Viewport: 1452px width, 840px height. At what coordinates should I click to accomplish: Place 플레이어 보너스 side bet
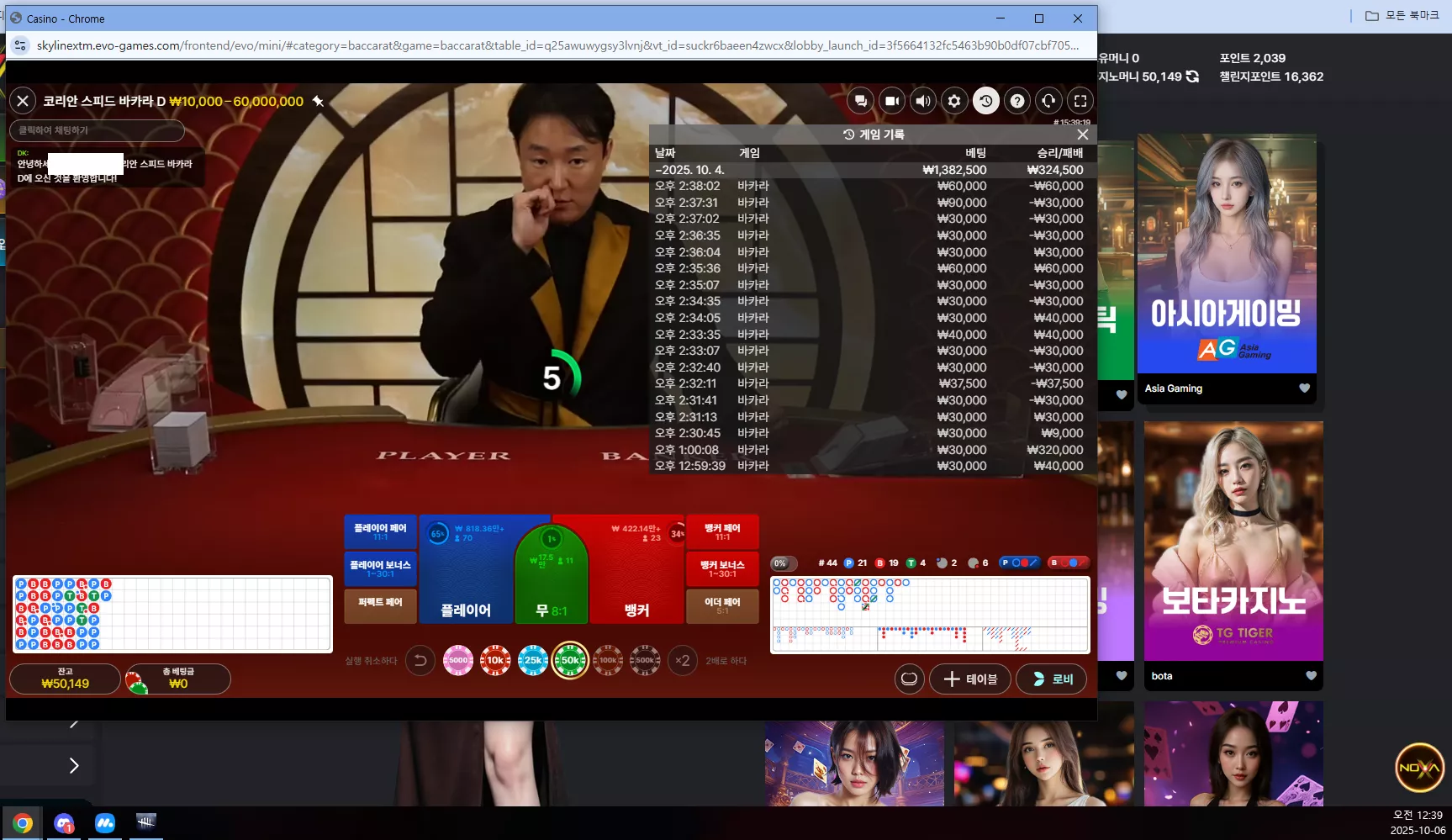tap(380, 568)
